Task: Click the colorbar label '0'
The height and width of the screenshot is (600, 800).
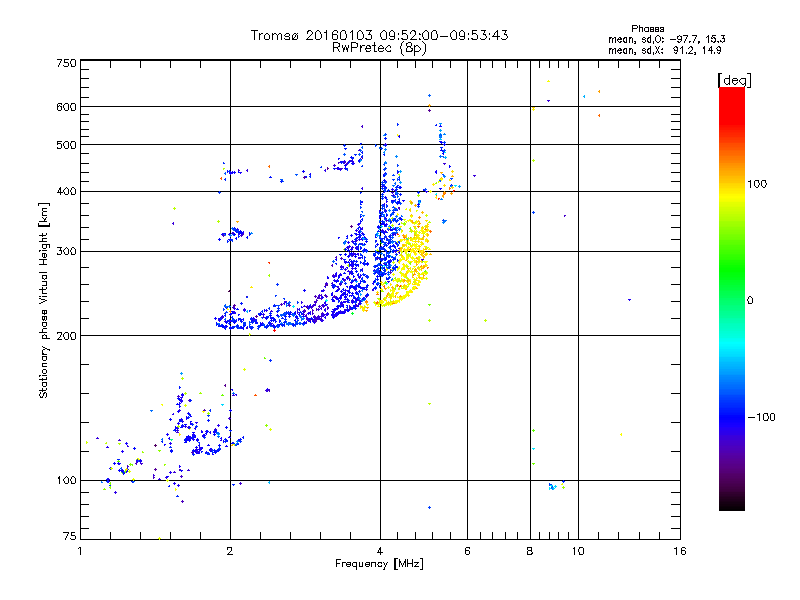Action: 750,301
